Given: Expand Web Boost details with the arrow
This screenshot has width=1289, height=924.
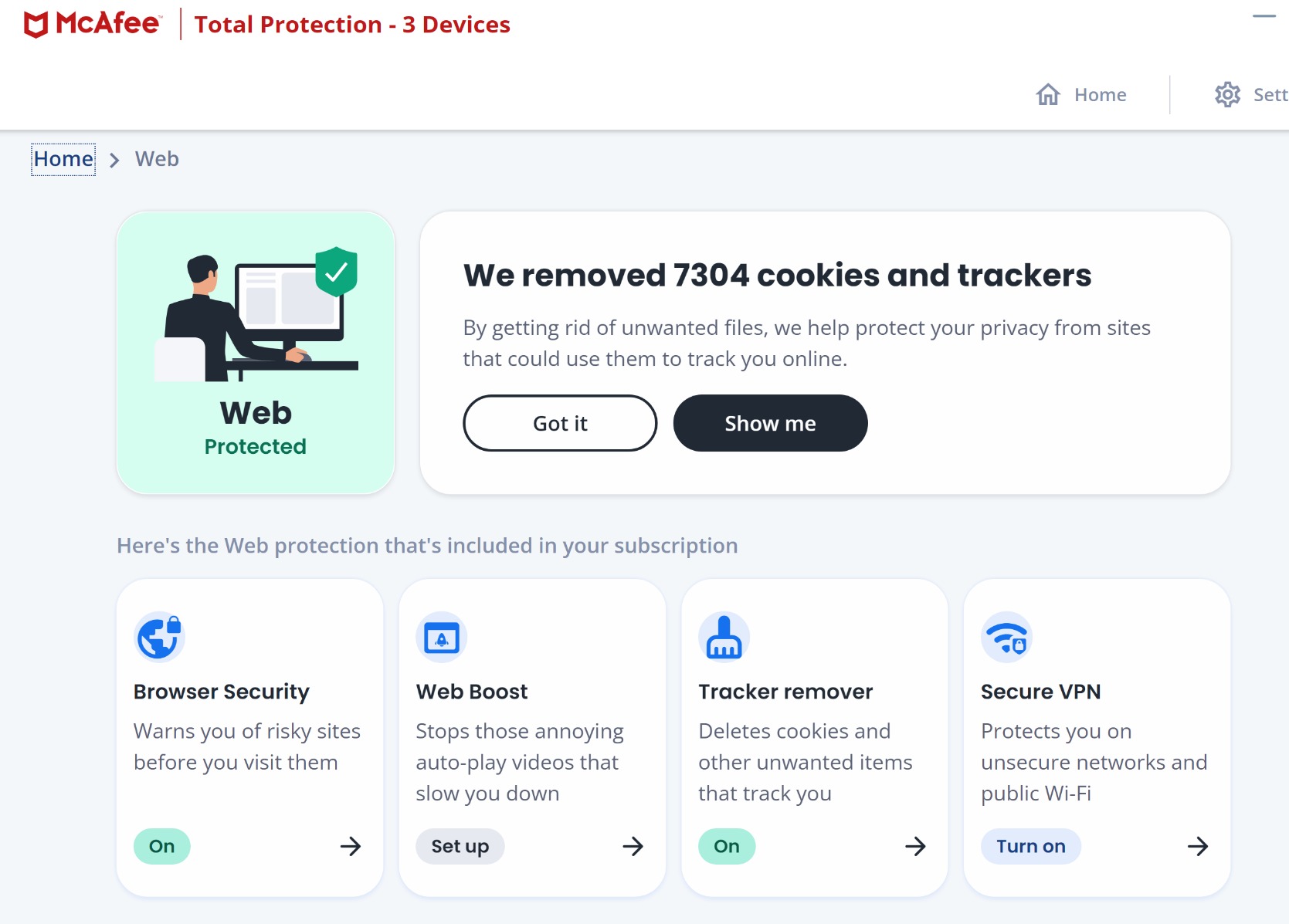Looking at the screenshot, I should pos(633,847).
